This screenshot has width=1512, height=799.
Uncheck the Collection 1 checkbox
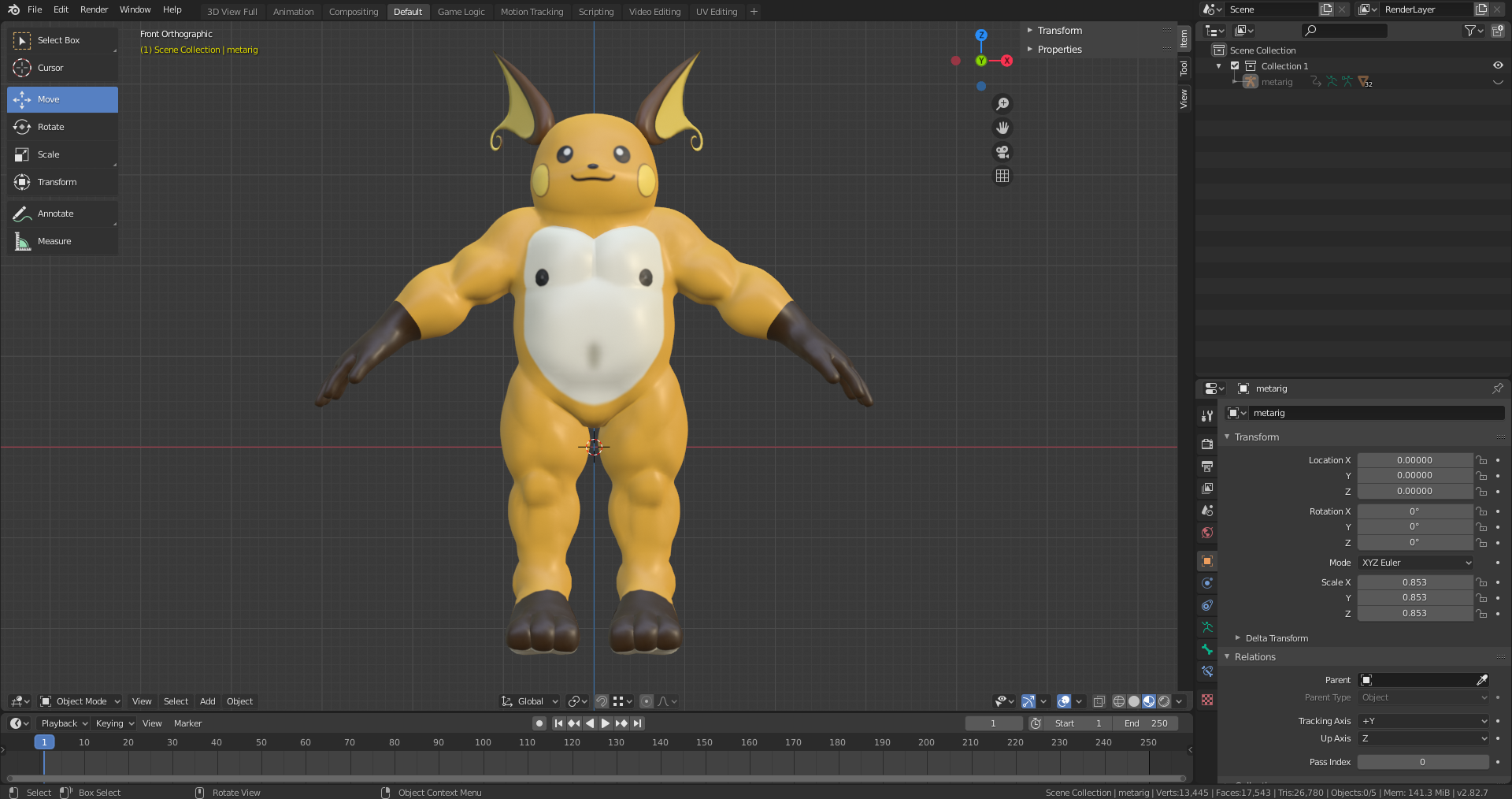point(1235,66)
